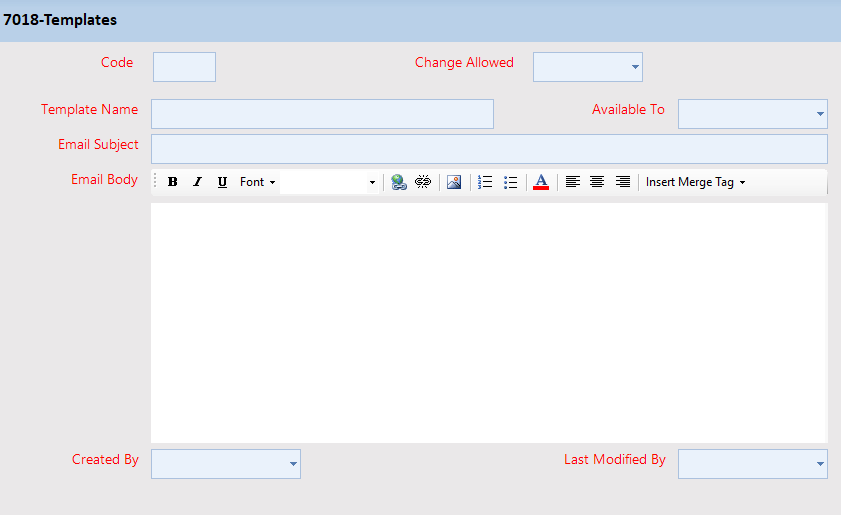Toggle bold formatting in the email body

click(x=173, y=182)
